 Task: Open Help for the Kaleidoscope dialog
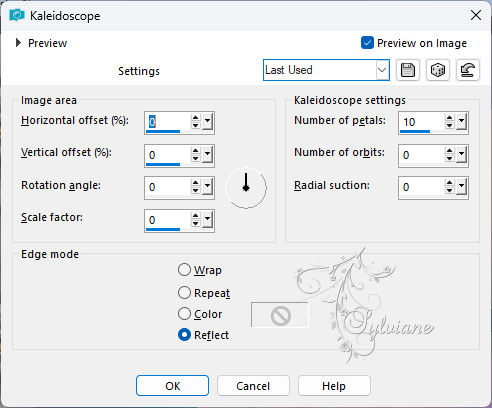334,386
